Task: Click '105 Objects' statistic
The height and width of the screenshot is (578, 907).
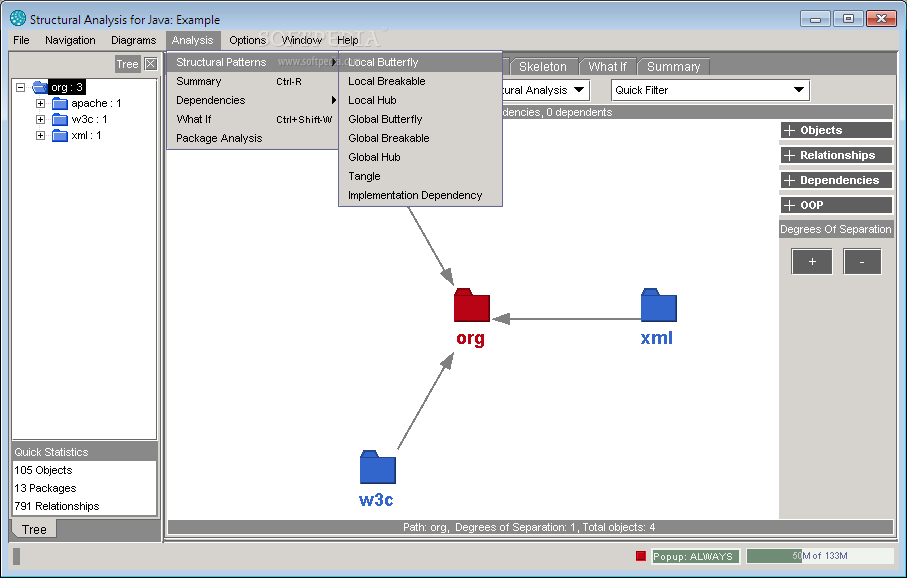Action: (43, 470)
